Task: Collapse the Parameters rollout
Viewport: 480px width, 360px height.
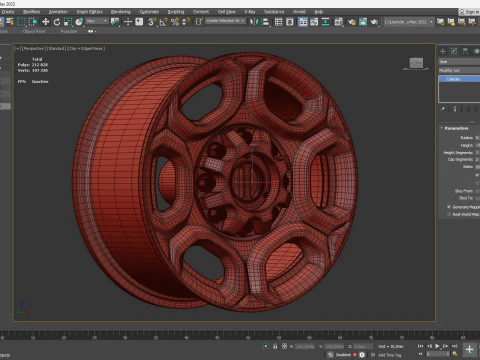Action: tap(455, 128)
